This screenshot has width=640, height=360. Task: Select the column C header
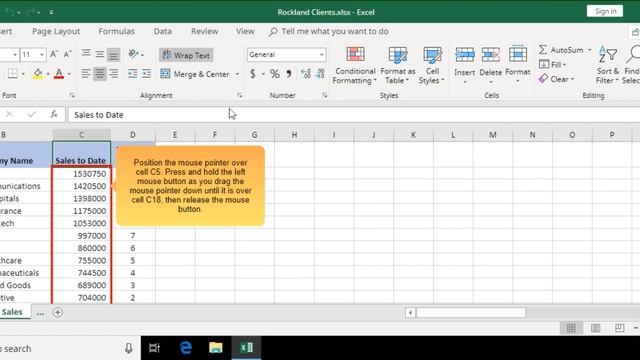click(81, 135)
